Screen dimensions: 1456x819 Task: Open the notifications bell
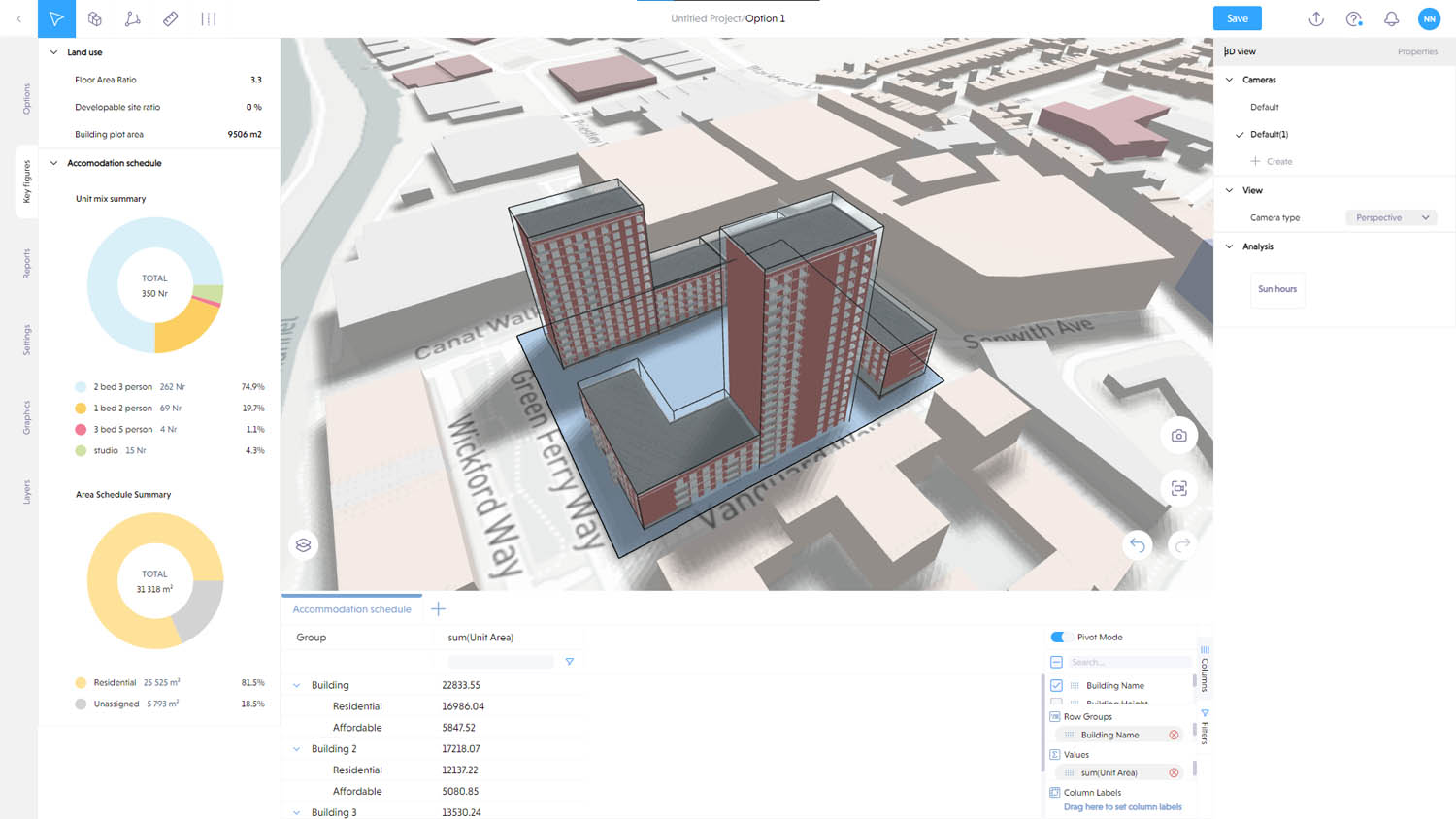tap(1391, 18)
